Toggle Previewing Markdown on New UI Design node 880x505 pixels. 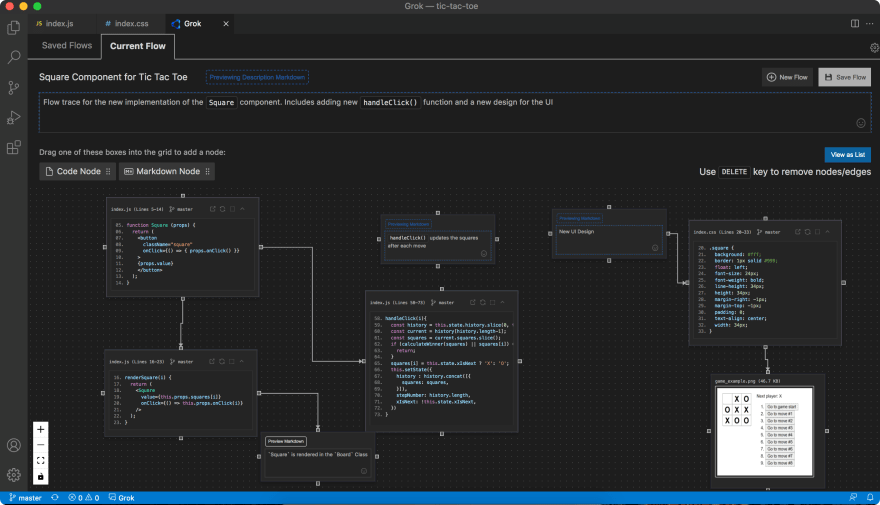pyautogui.click(x=580, y=218)
